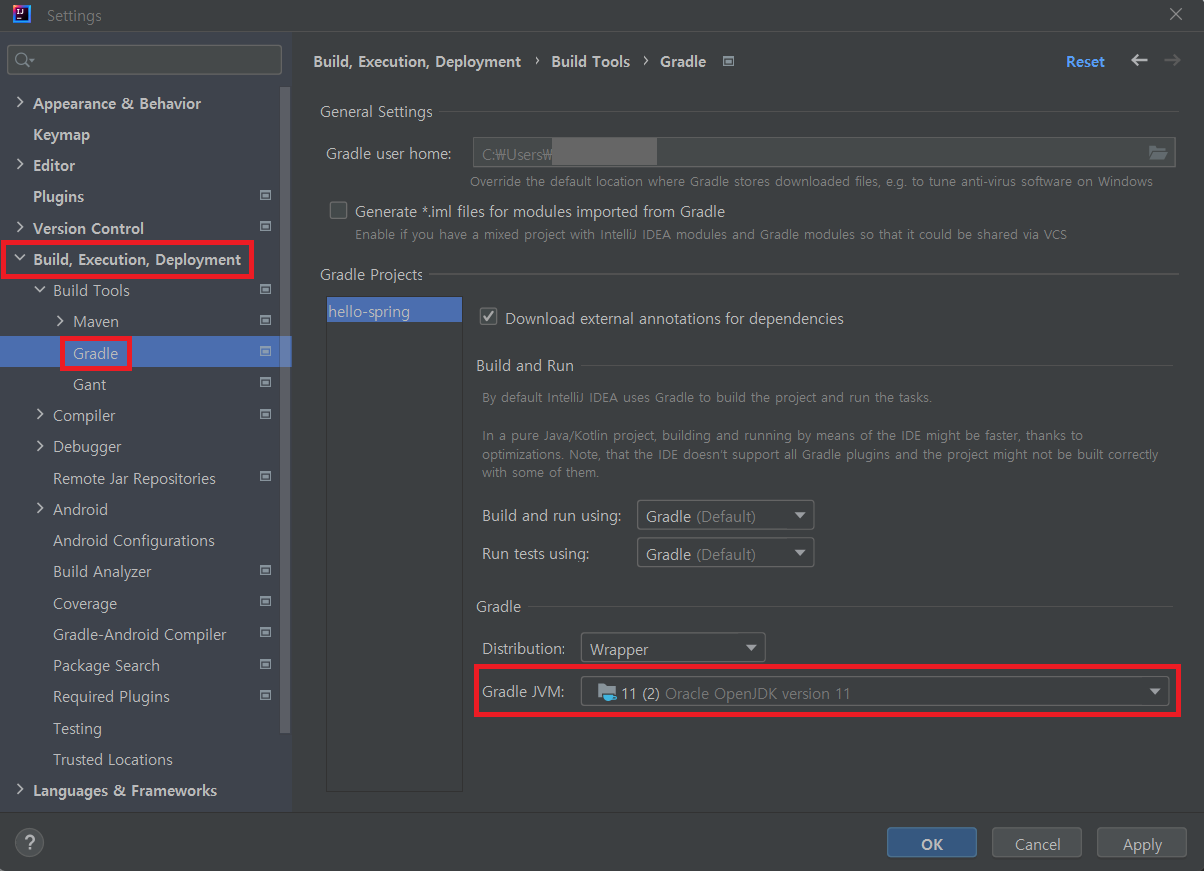
Task: Click the project settings icon next to Maven
Action: [265, 321]
